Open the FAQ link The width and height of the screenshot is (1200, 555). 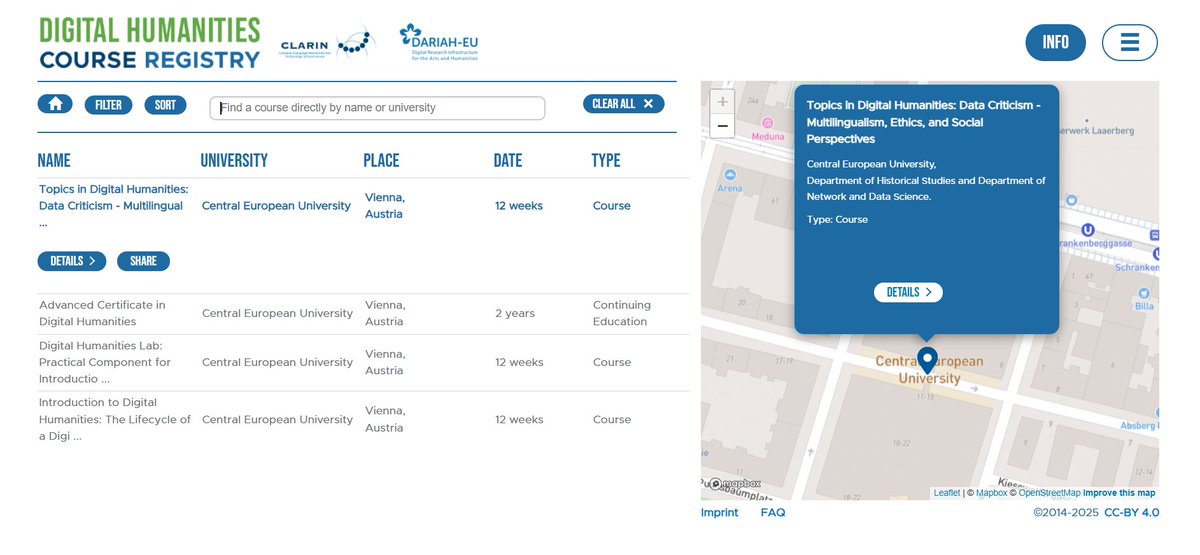(773, 513)
